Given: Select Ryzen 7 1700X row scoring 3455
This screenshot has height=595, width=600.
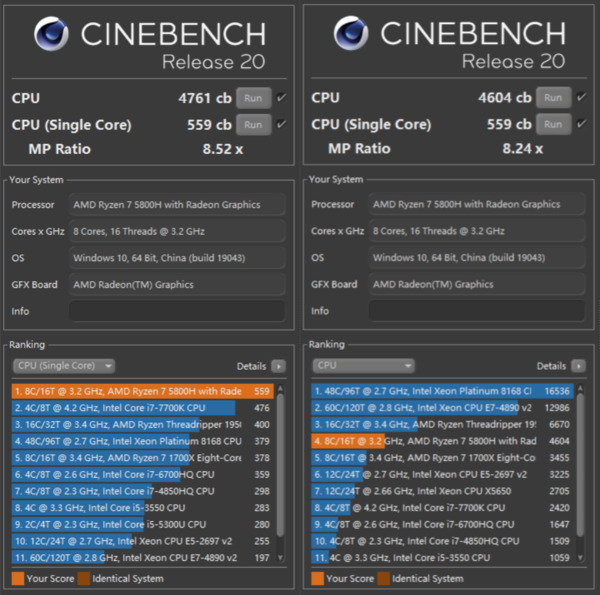Looking at the screenshot, I should click(x=442, y=458).
